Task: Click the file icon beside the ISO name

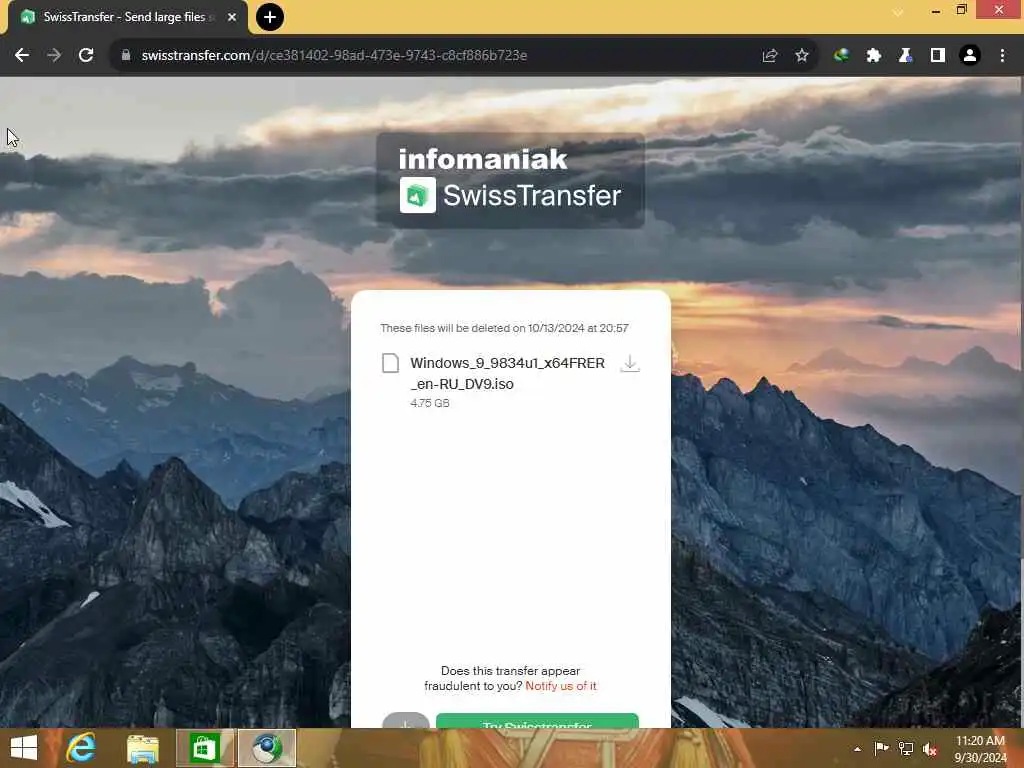Action: (x=390, y=363)
